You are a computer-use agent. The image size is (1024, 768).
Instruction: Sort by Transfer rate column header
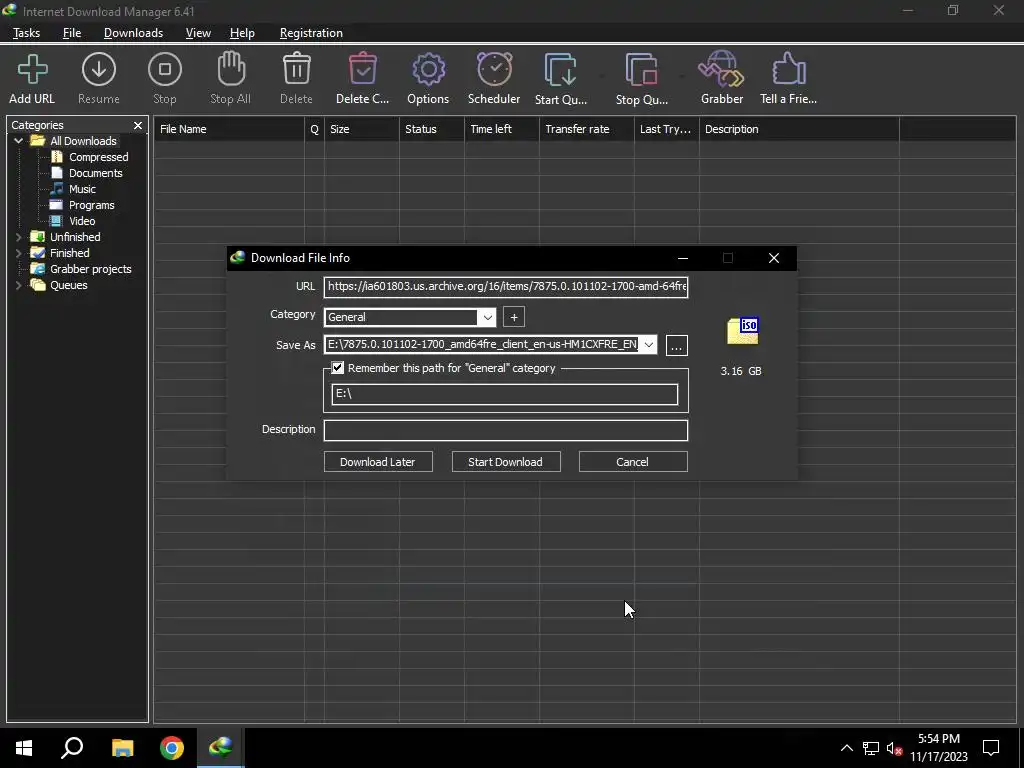point(586,129)
